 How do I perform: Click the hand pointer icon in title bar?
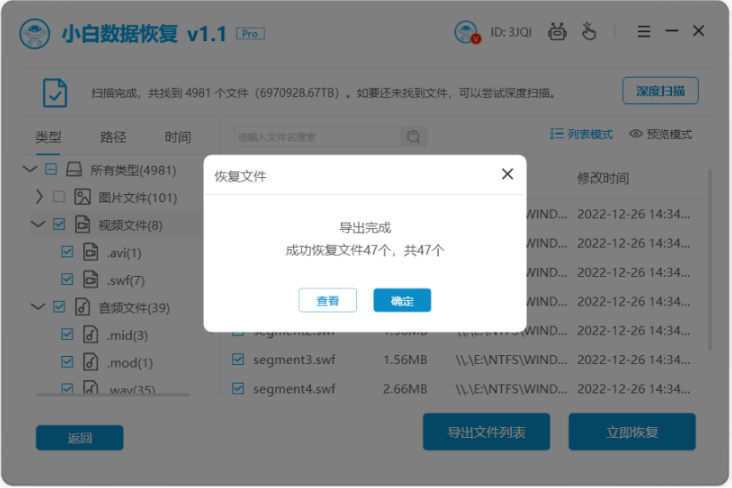[x=589, y=31]
